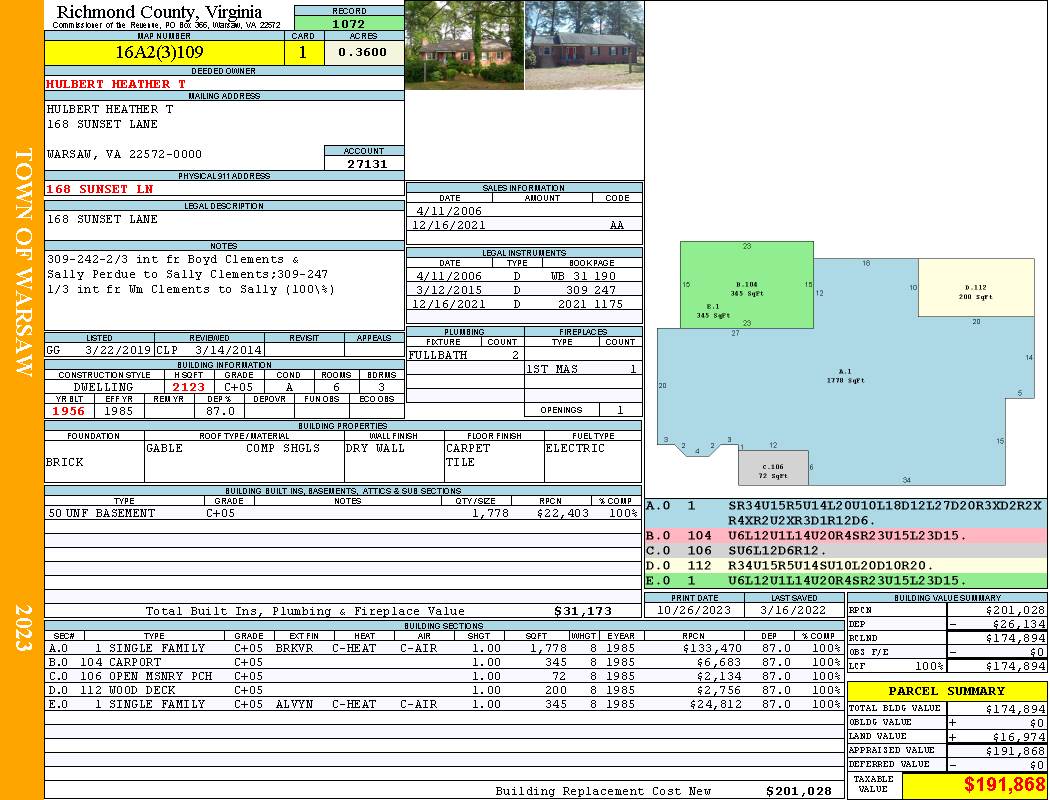Click legal instrument book page WB 31 190
The image size is (1050, 800).
click(x=583, y=276)
